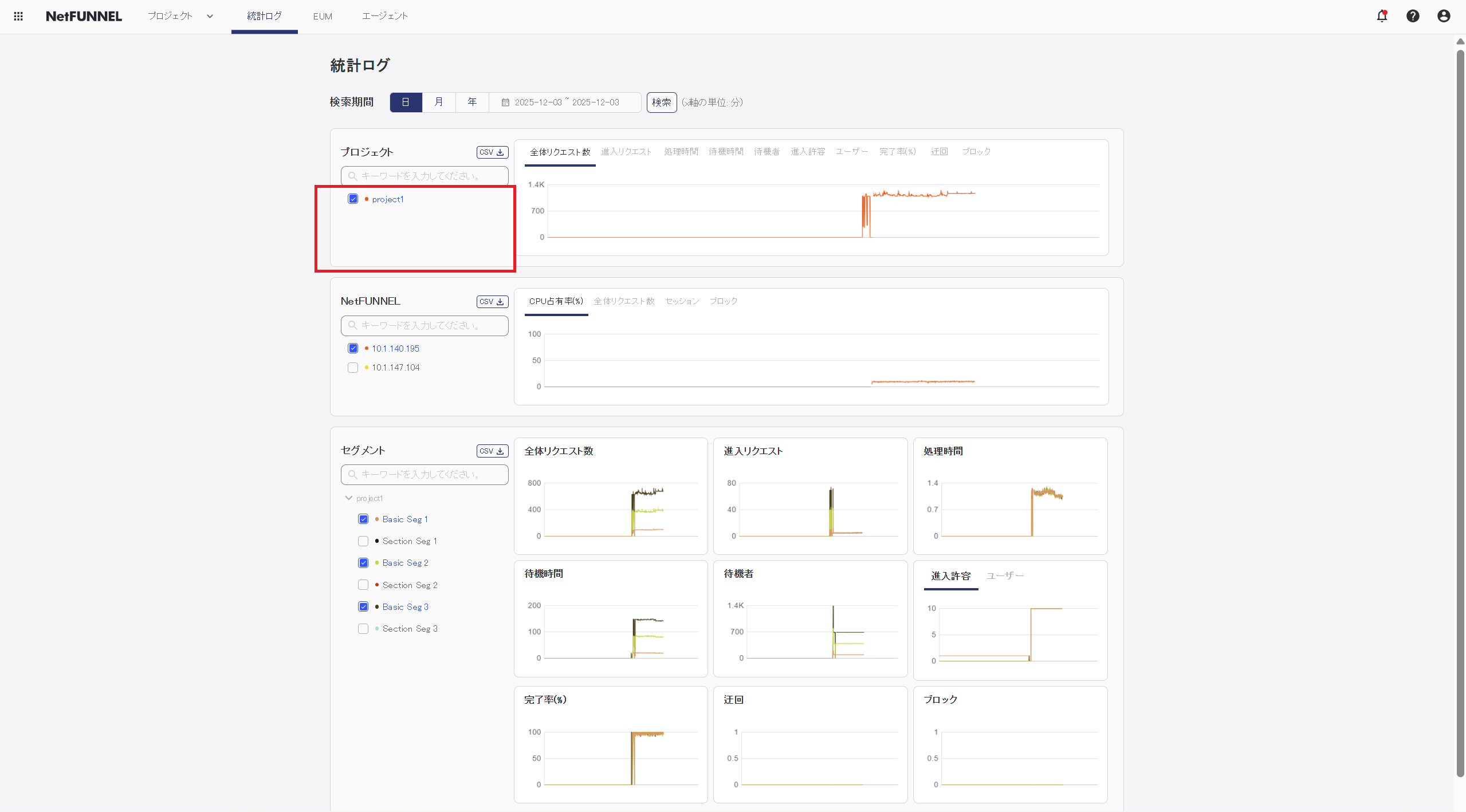Open the notifications bell icon
This screenshot has width=1466, height=812.
1382,16
